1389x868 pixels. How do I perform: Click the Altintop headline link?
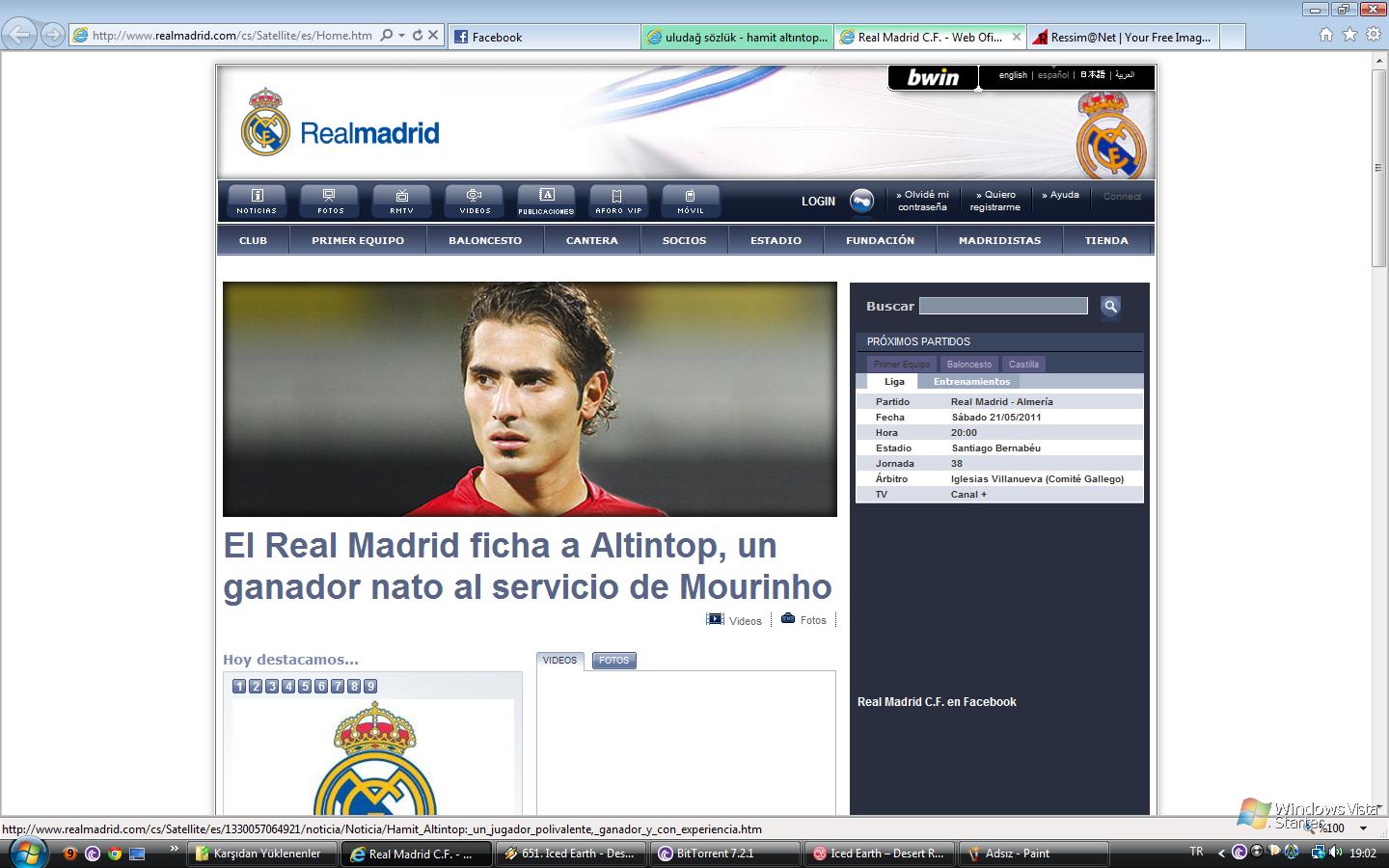click(528, 566)
